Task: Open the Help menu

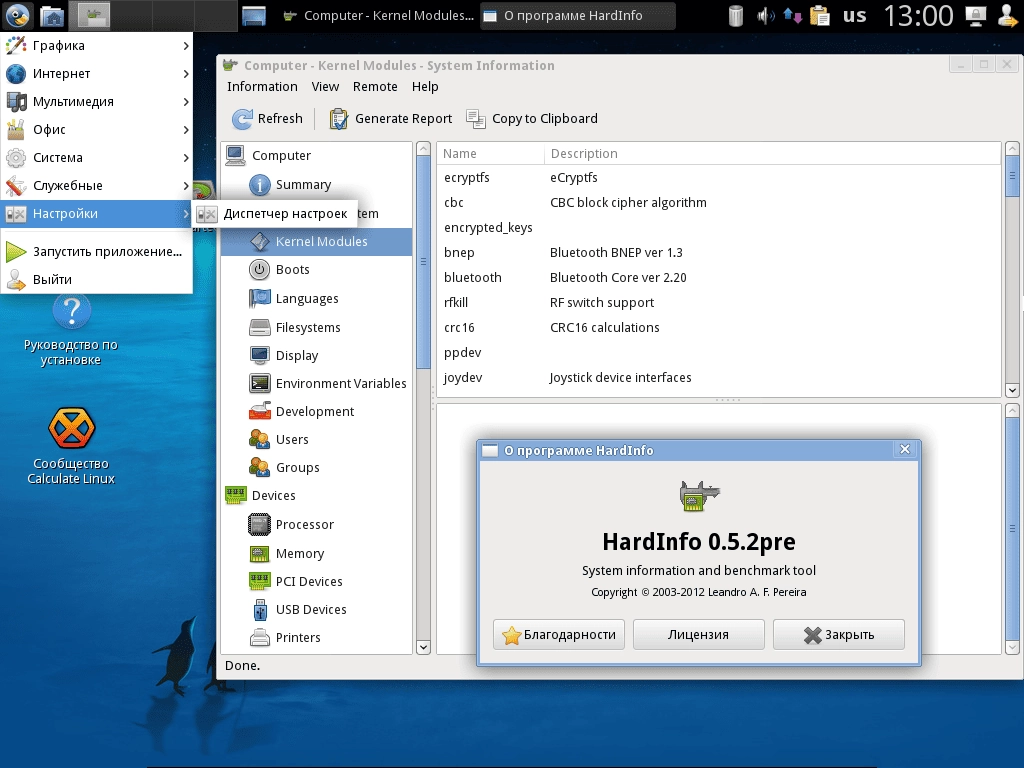Action: (425, 86)
